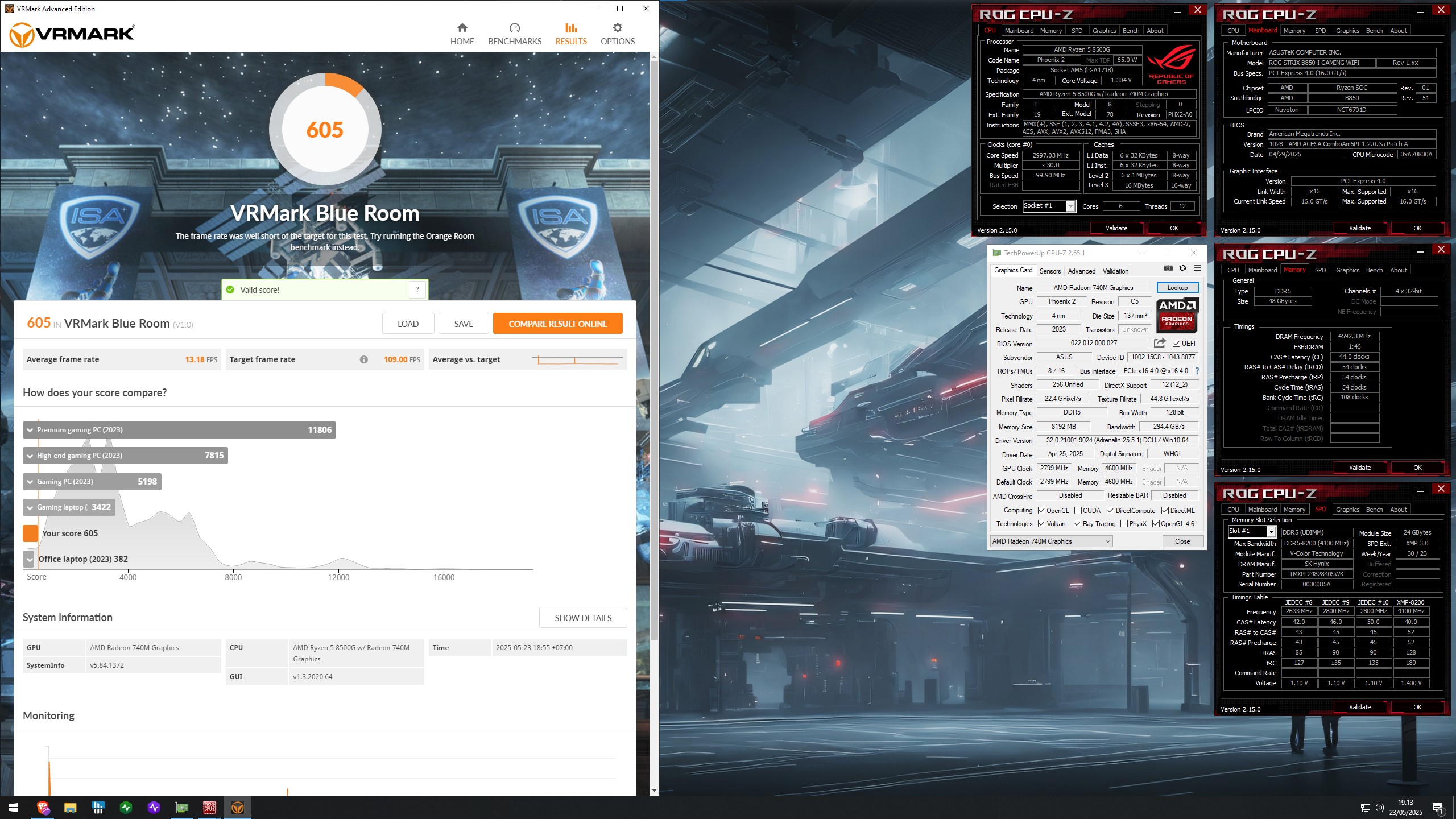Toggle the DirectCompute checkbox in GPU-Z
This screenshot has height=819, width=1456.
pos(1110,511)
